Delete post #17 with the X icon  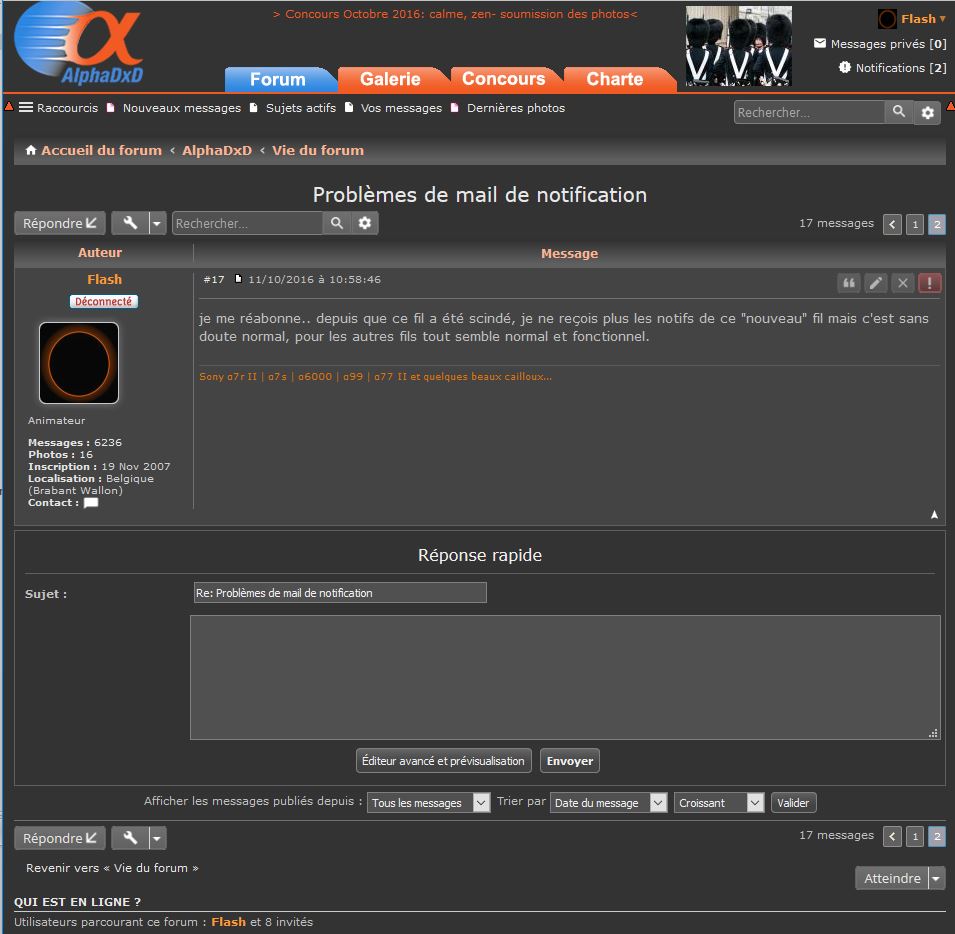903,283
